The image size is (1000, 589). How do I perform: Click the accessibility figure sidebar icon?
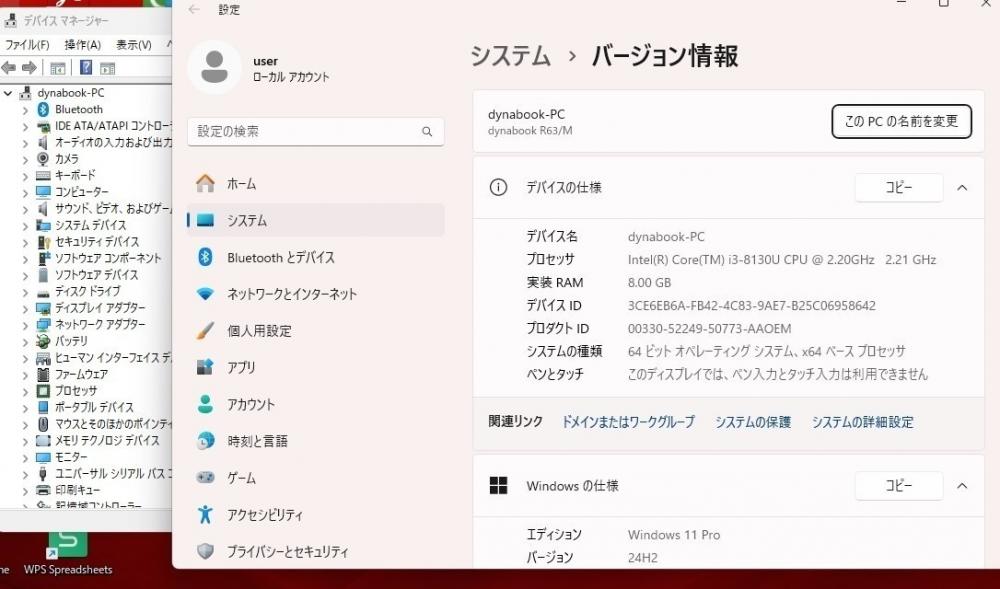[205, 514]
